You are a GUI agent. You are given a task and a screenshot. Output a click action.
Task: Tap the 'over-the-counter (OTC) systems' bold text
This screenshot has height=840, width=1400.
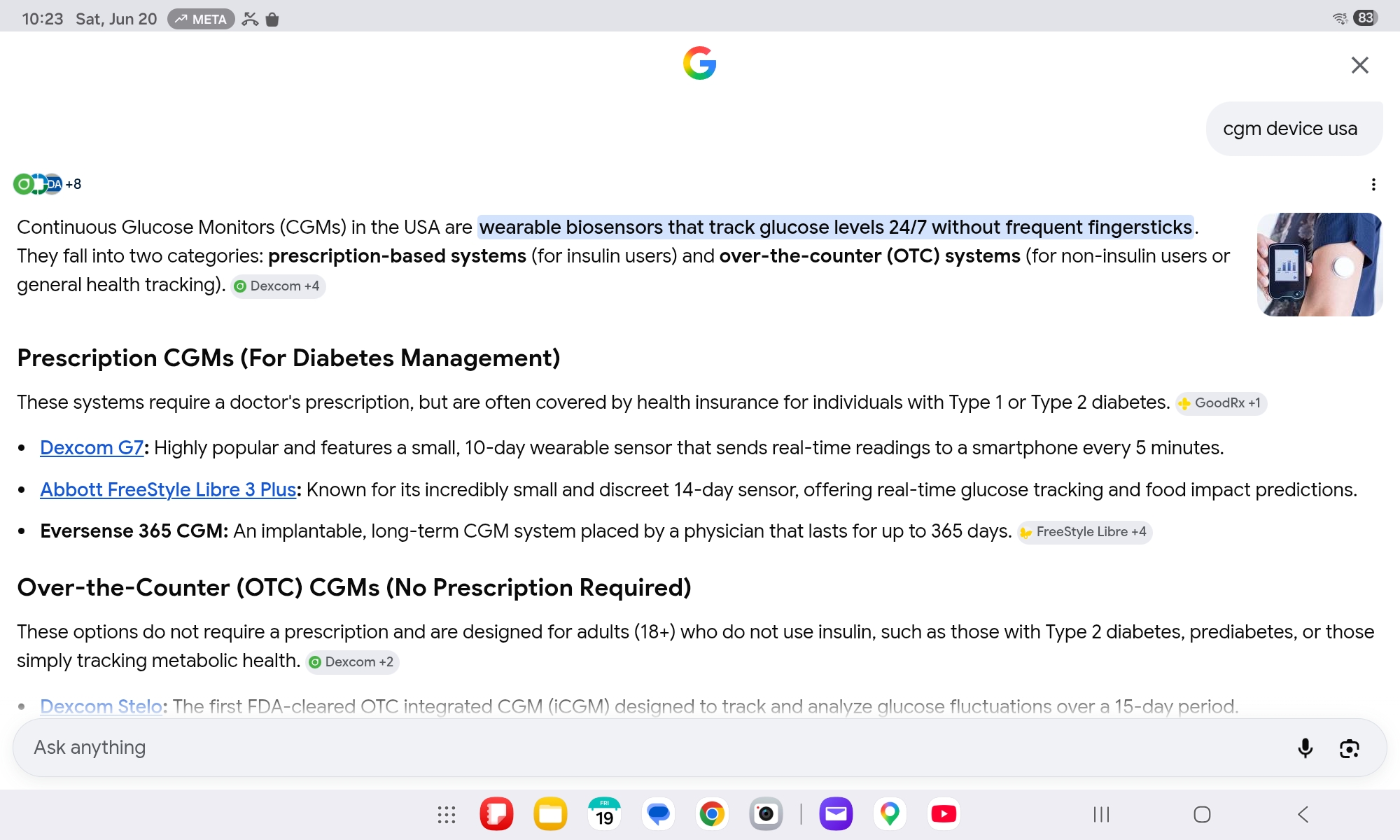click(x=869, y=255)
